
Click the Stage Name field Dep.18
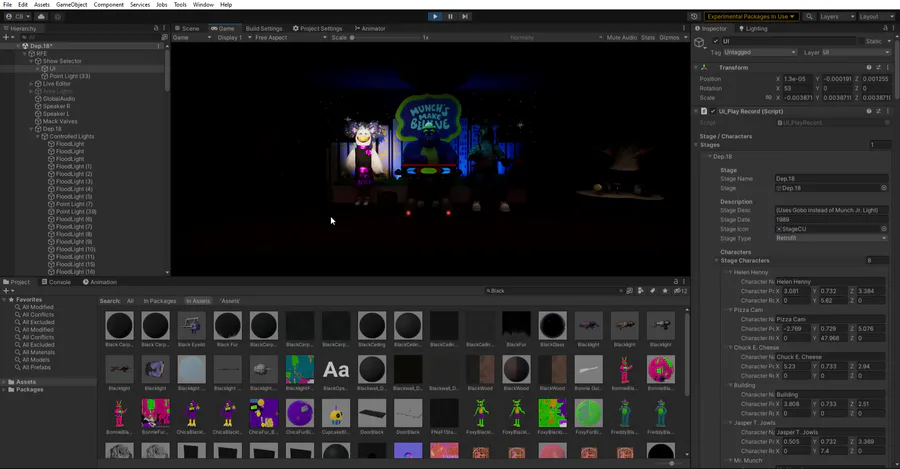[832, 179]
